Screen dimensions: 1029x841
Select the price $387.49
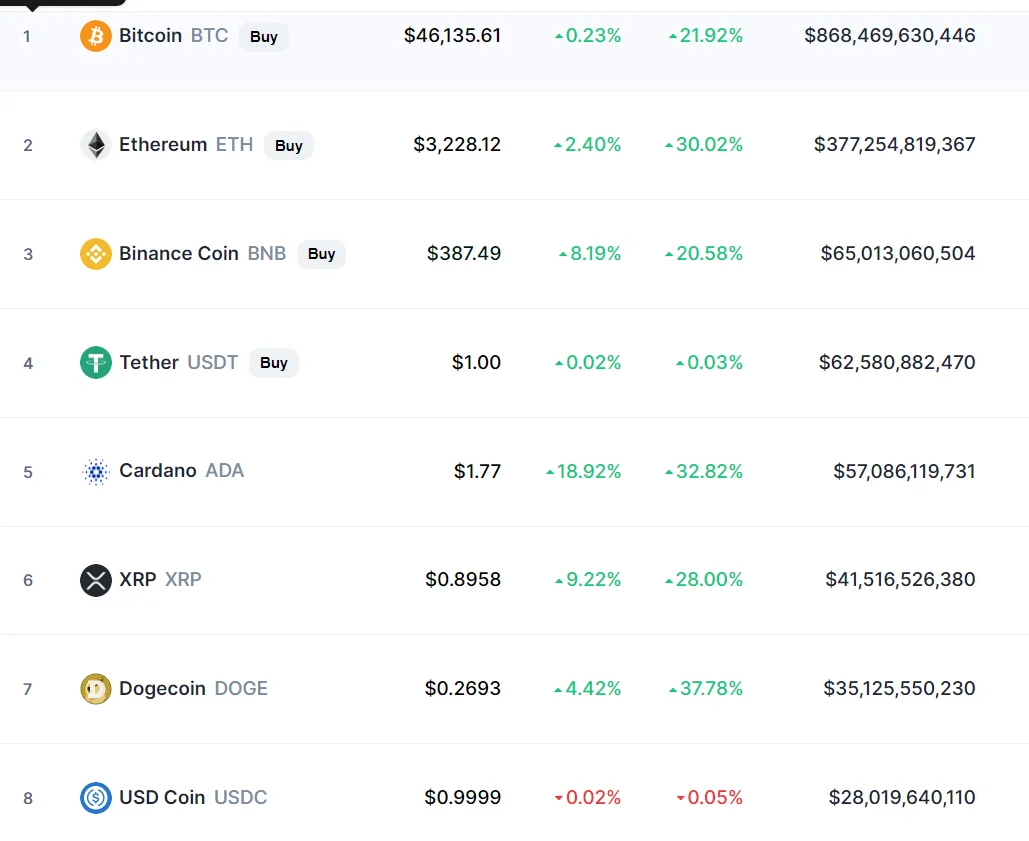[464, 253]
